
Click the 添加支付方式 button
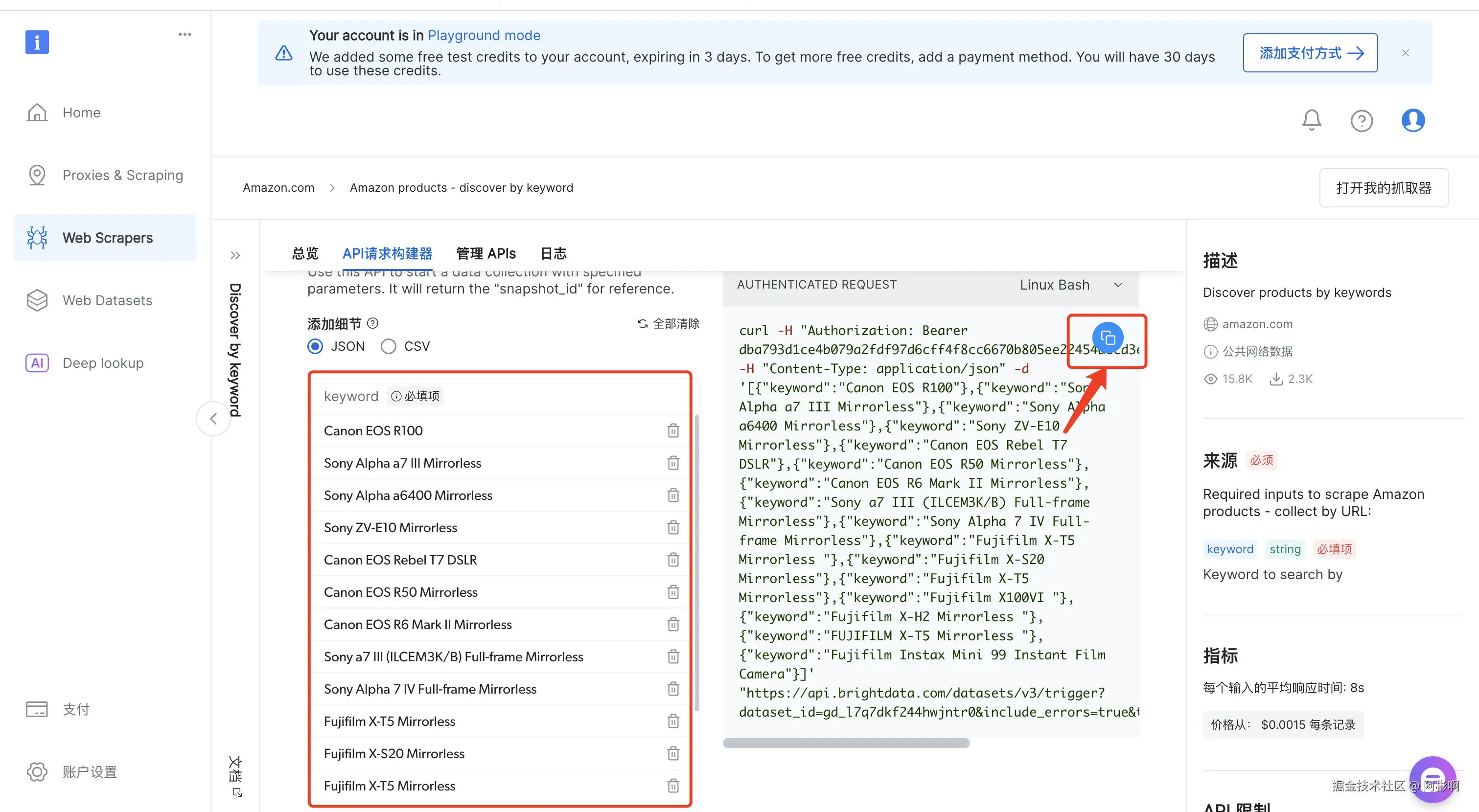[1310, 53]
